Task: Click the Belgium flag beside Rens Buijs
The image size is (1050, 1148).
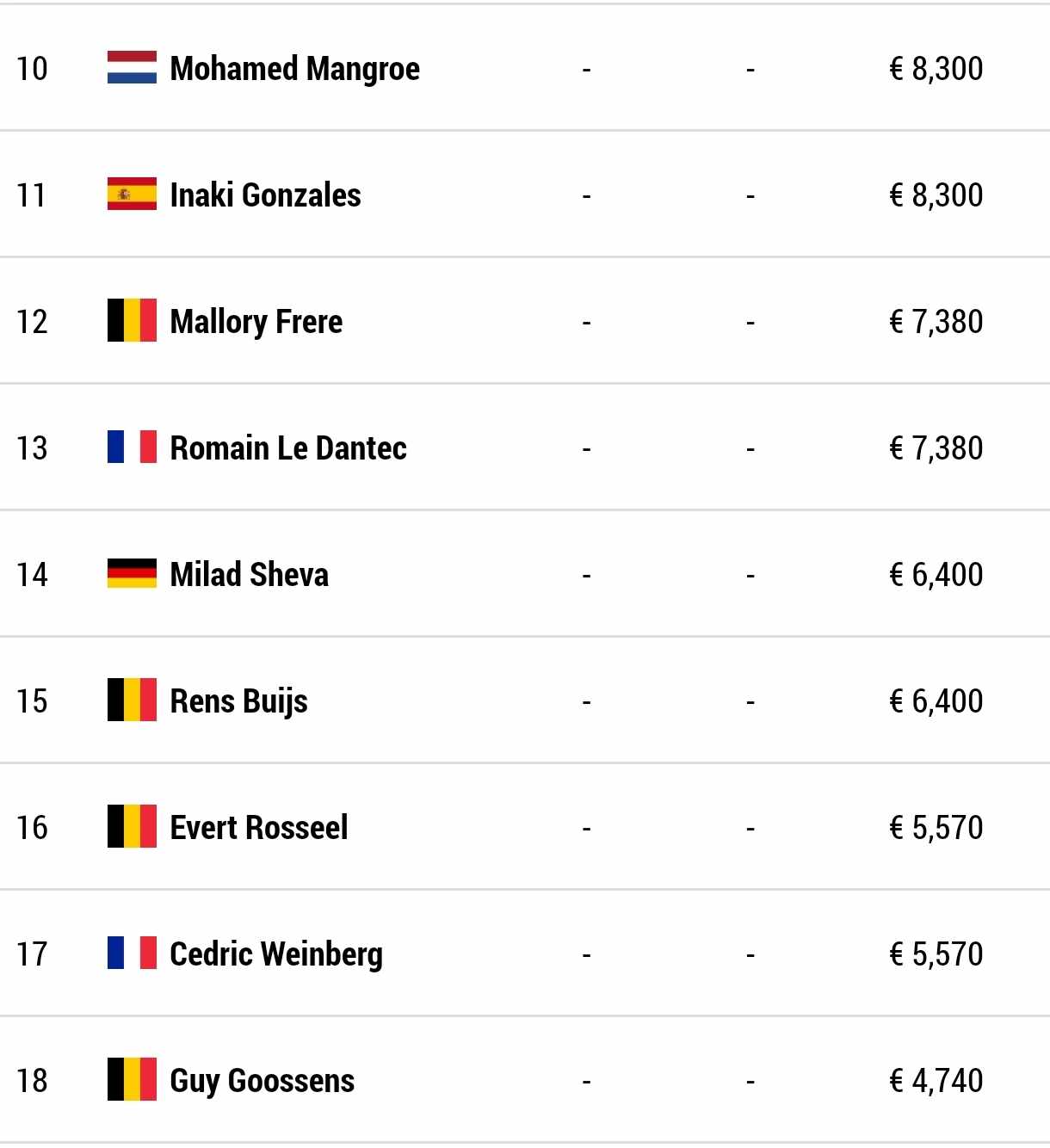Action: [x=132, y=701]
